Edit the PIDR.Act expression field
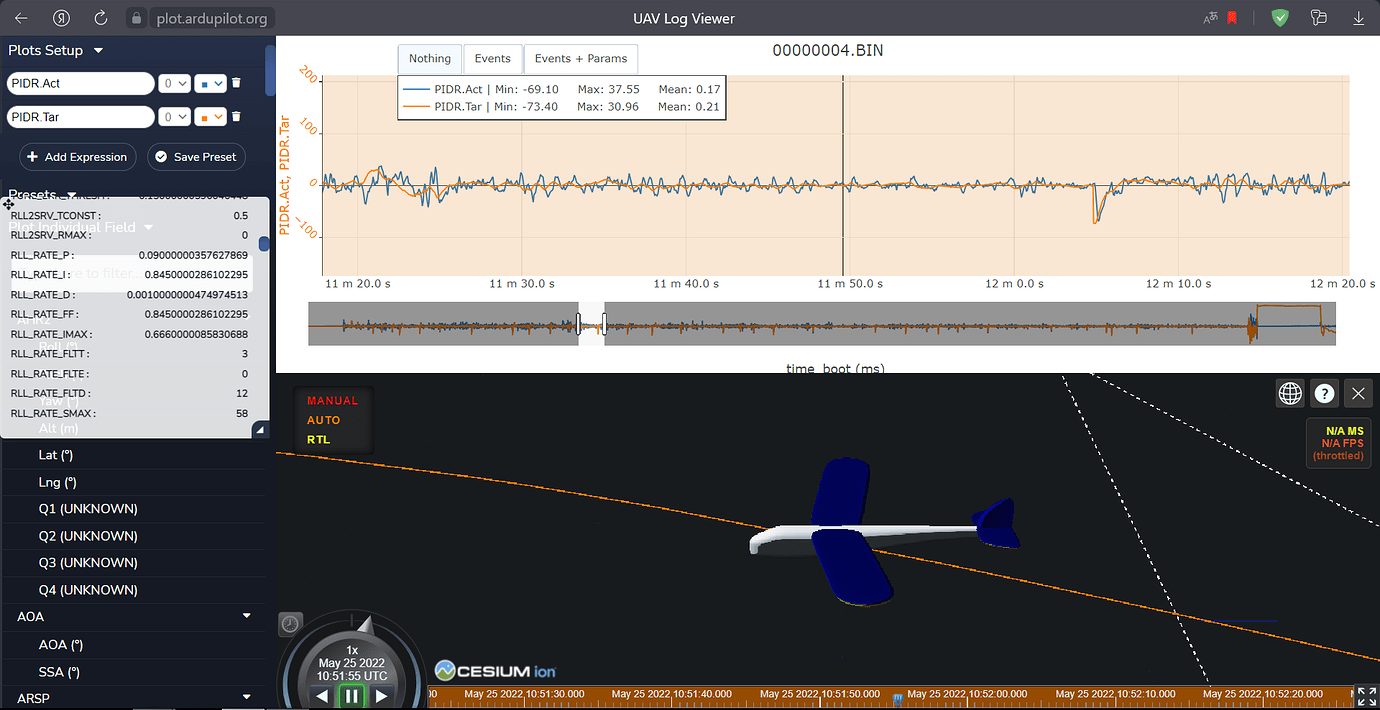Viewport: 1380px width, 710px height. [81, 84]
